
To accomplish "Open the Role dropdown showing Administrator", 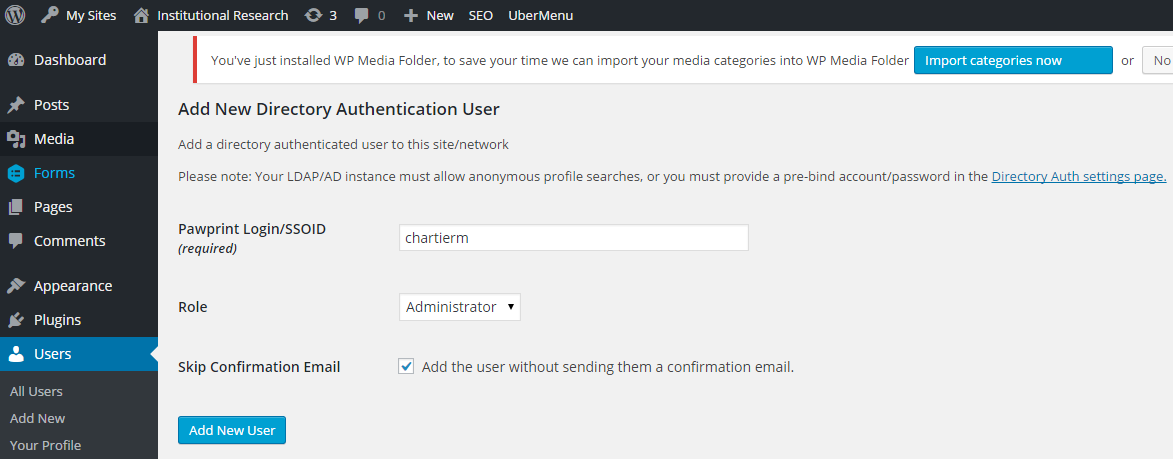I will point(459,307).
